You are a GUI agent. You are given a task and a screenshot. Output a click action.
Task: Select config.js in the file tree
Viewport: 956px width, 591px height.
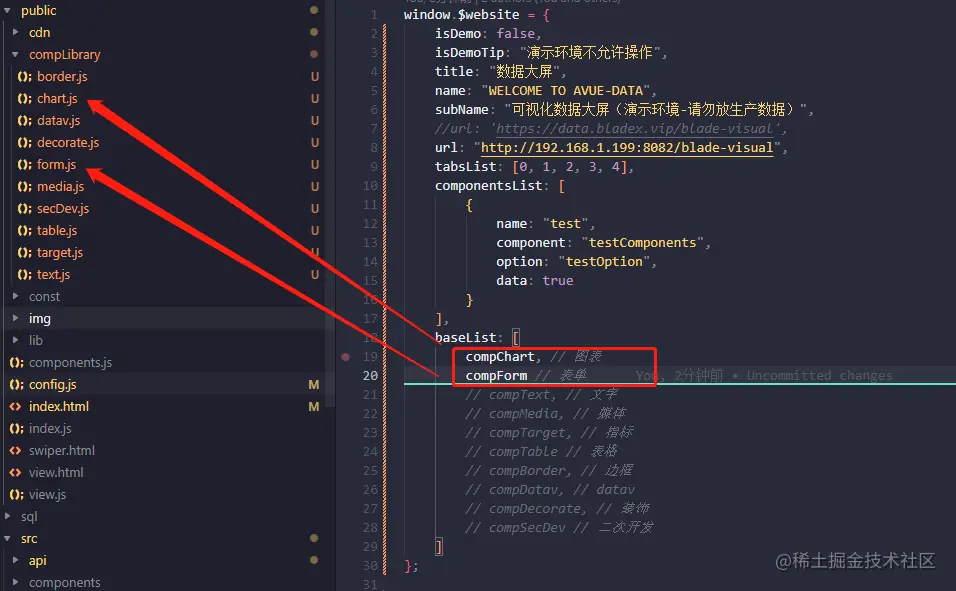coord(52,384)
